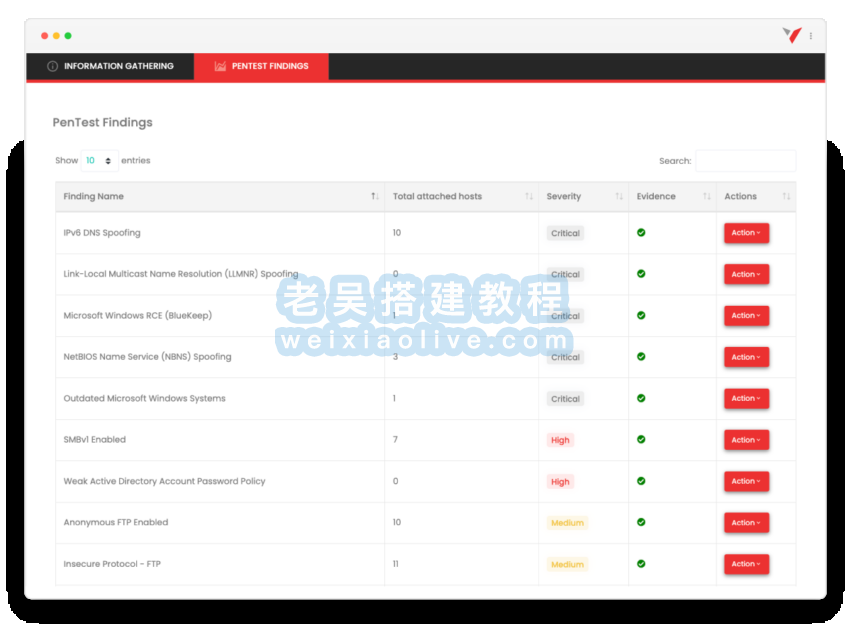
Task: Click the red logo icon at top right
Action: click(x=791, y=35)
